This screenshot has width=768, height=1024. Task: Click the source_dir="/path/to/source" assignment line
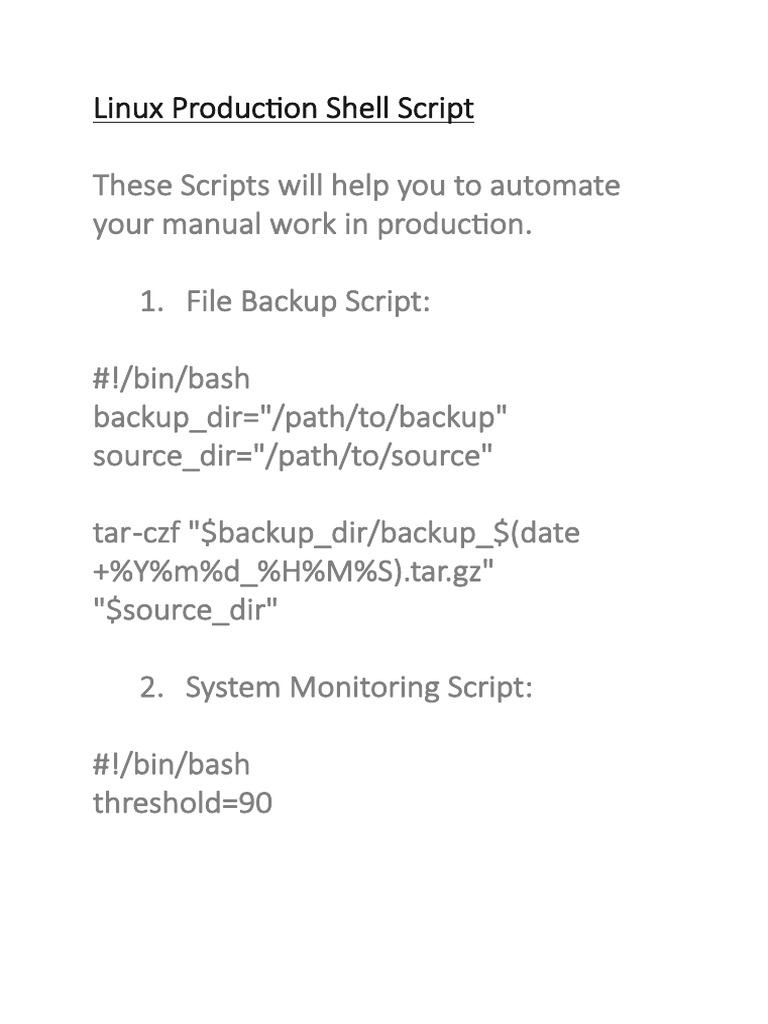293,456
